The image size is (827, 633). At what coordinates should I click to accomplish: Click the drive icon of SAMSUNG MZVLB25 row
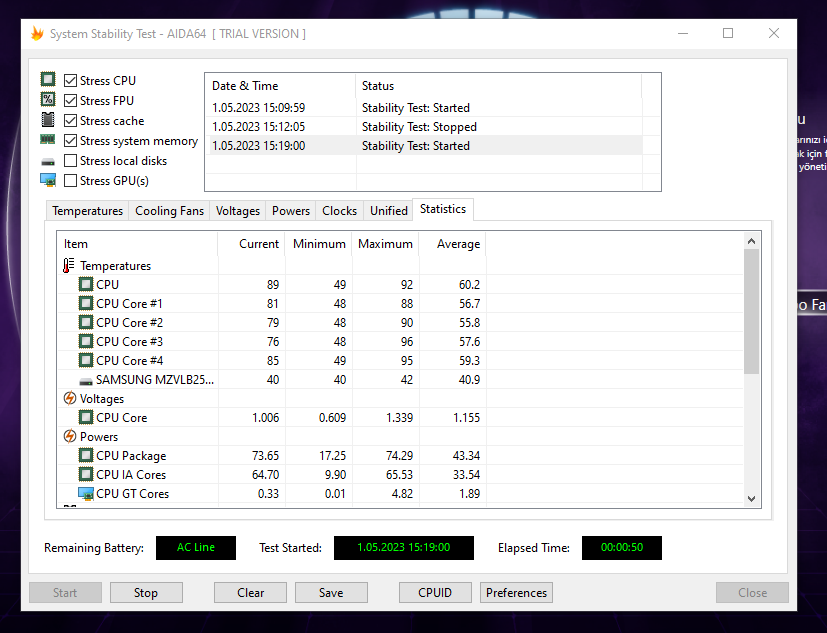(x=85, y=380)
